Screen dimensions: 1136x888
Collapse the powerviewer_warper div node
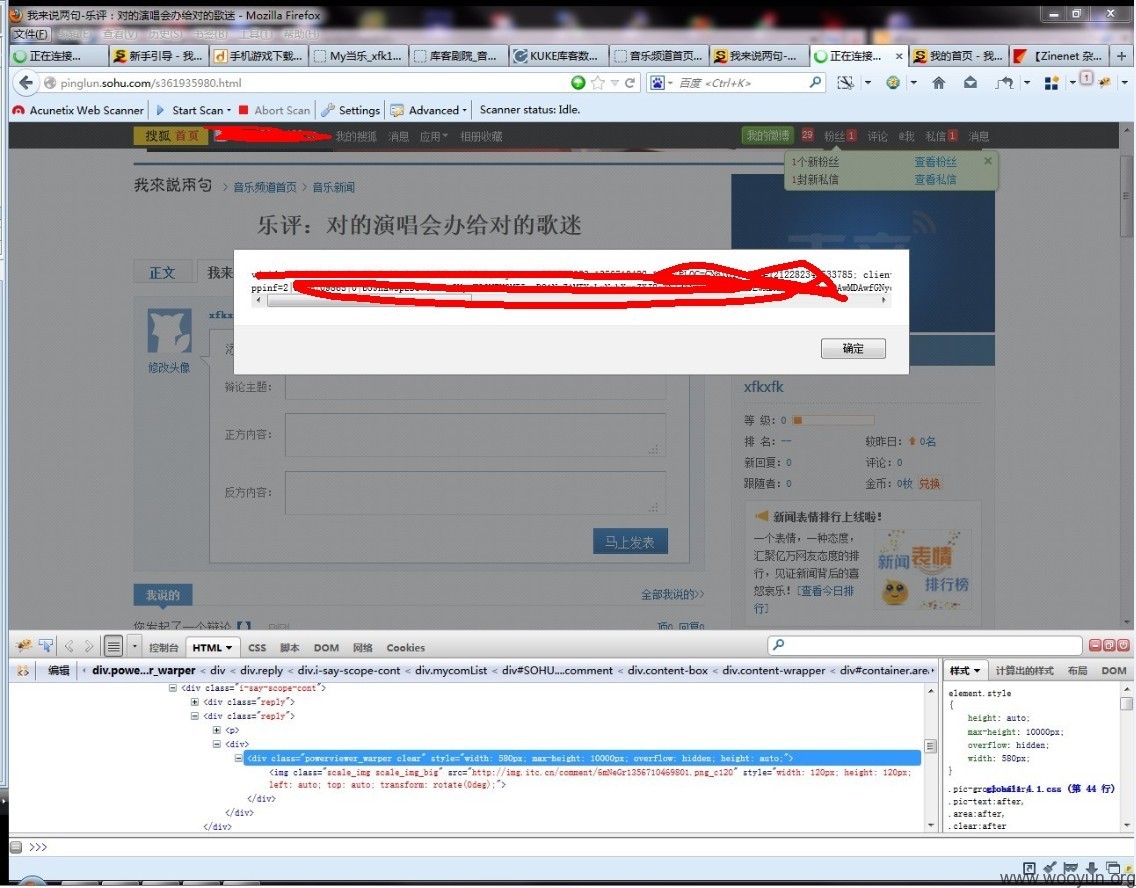click(238, 758)
